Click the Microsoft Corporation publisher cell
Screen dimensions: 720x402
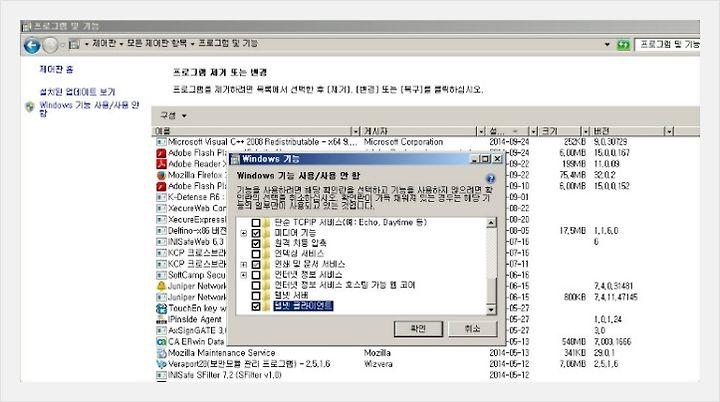(x=403, y=142)
